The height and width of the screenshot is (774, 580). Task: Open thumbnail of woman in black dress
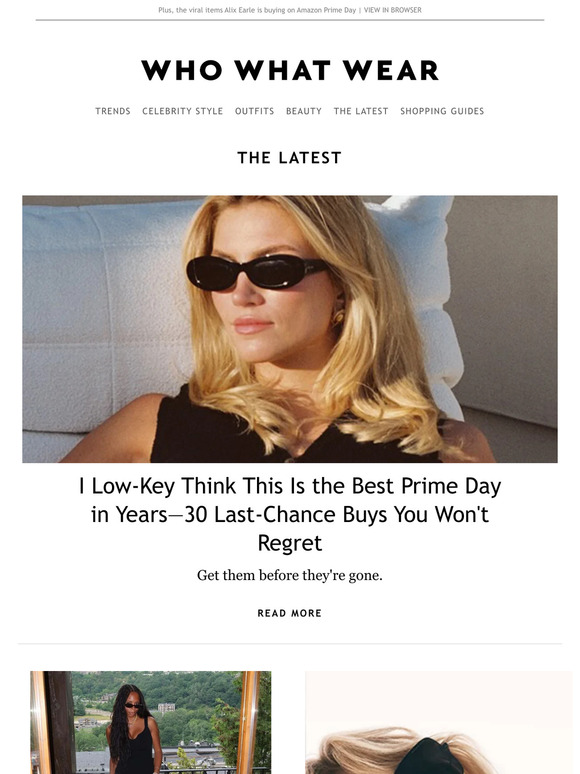pos(151,722)
